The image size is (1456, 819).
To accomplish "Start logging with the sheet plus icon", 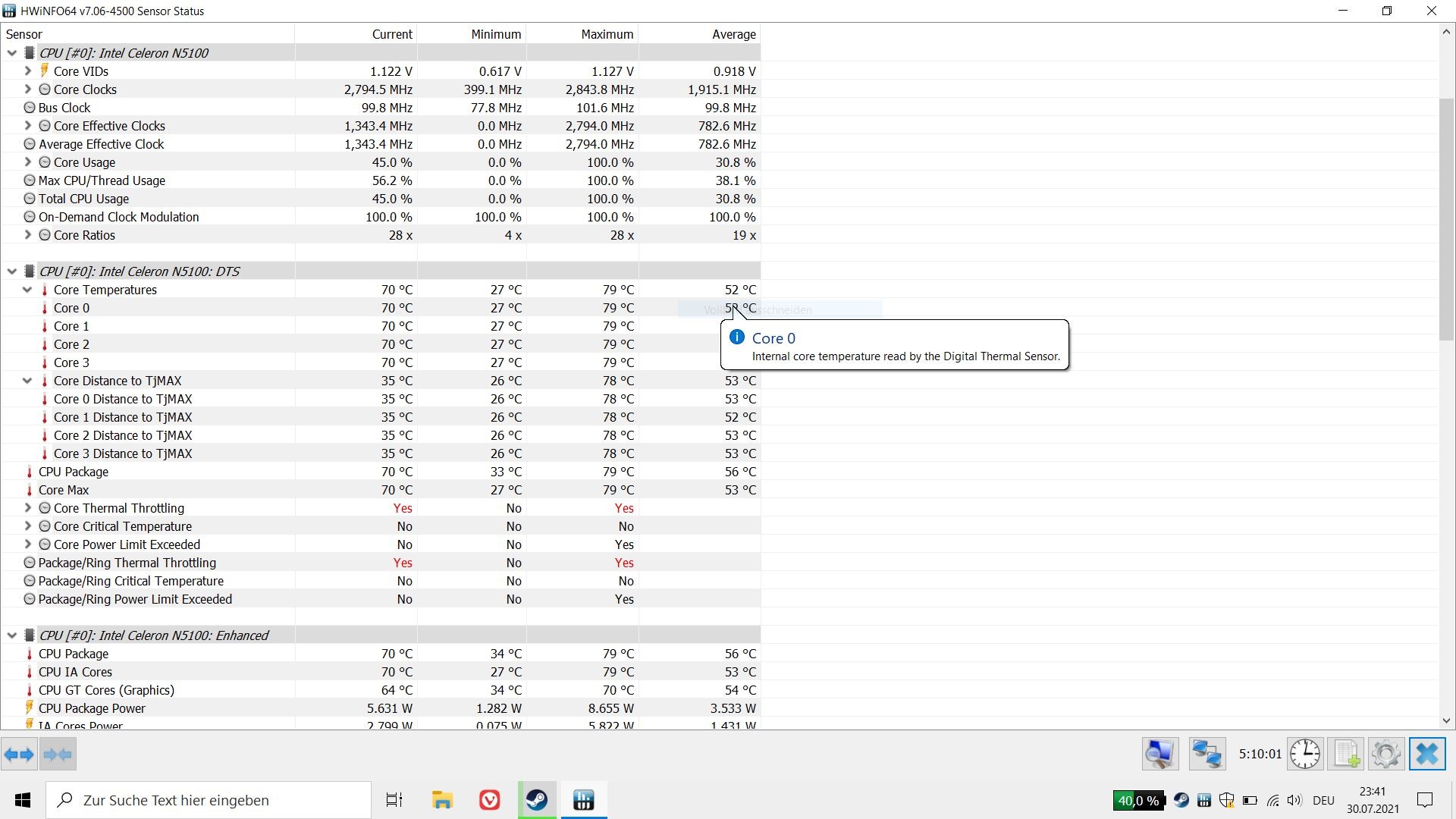I will point(1347,755).
